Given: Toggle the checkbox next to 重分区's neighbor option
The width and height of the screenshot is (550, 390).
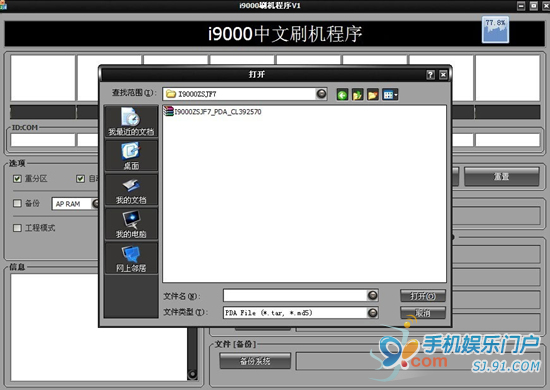Looking at the screenshot, I should point(80,179).
